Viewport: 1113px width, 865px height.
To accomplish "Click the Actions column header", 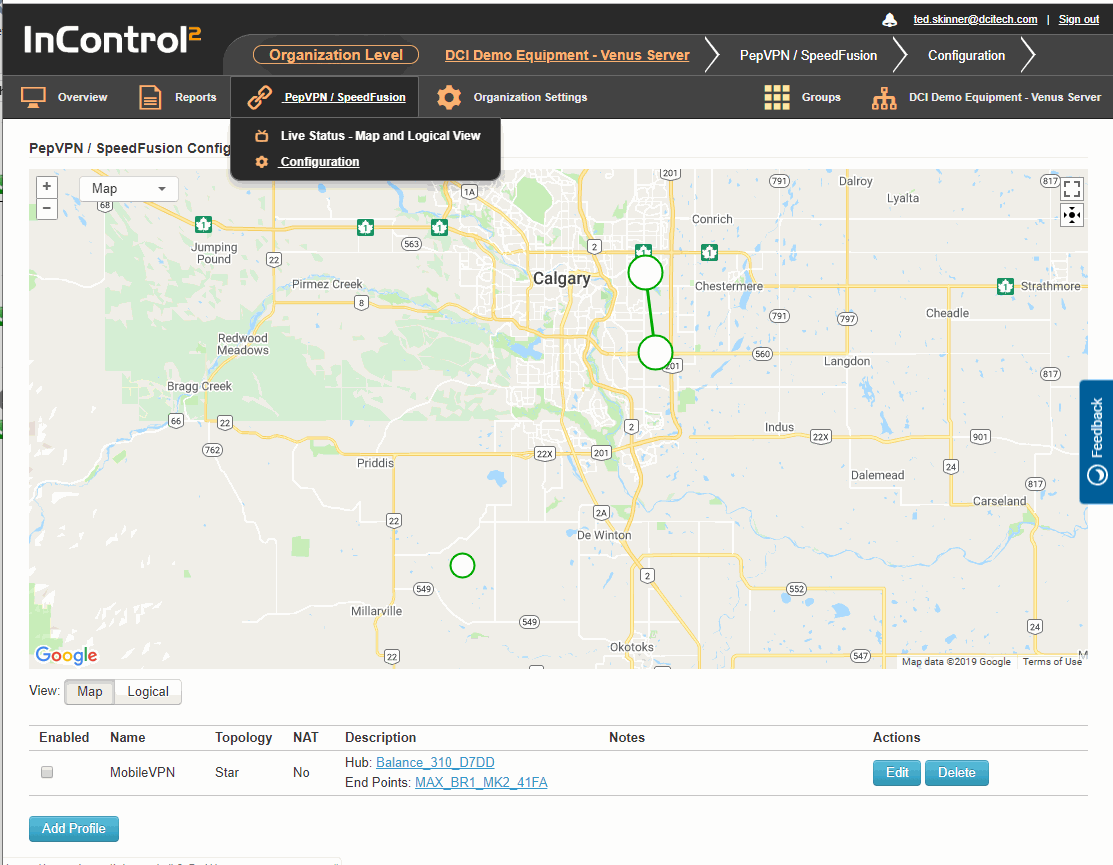I will 896,737.
